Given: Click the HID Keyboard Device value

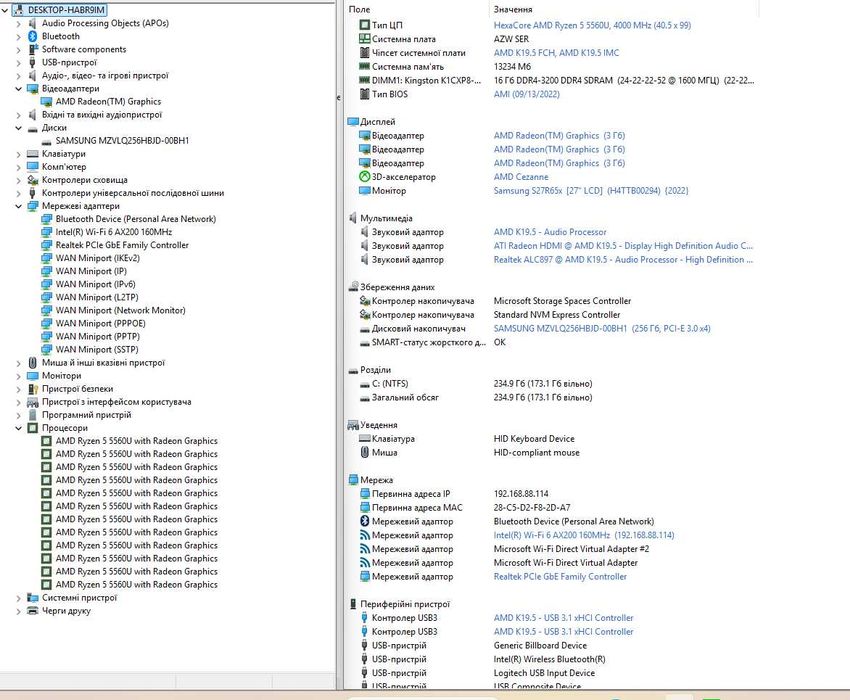Looking at the screenshot, I should point(534,439).
